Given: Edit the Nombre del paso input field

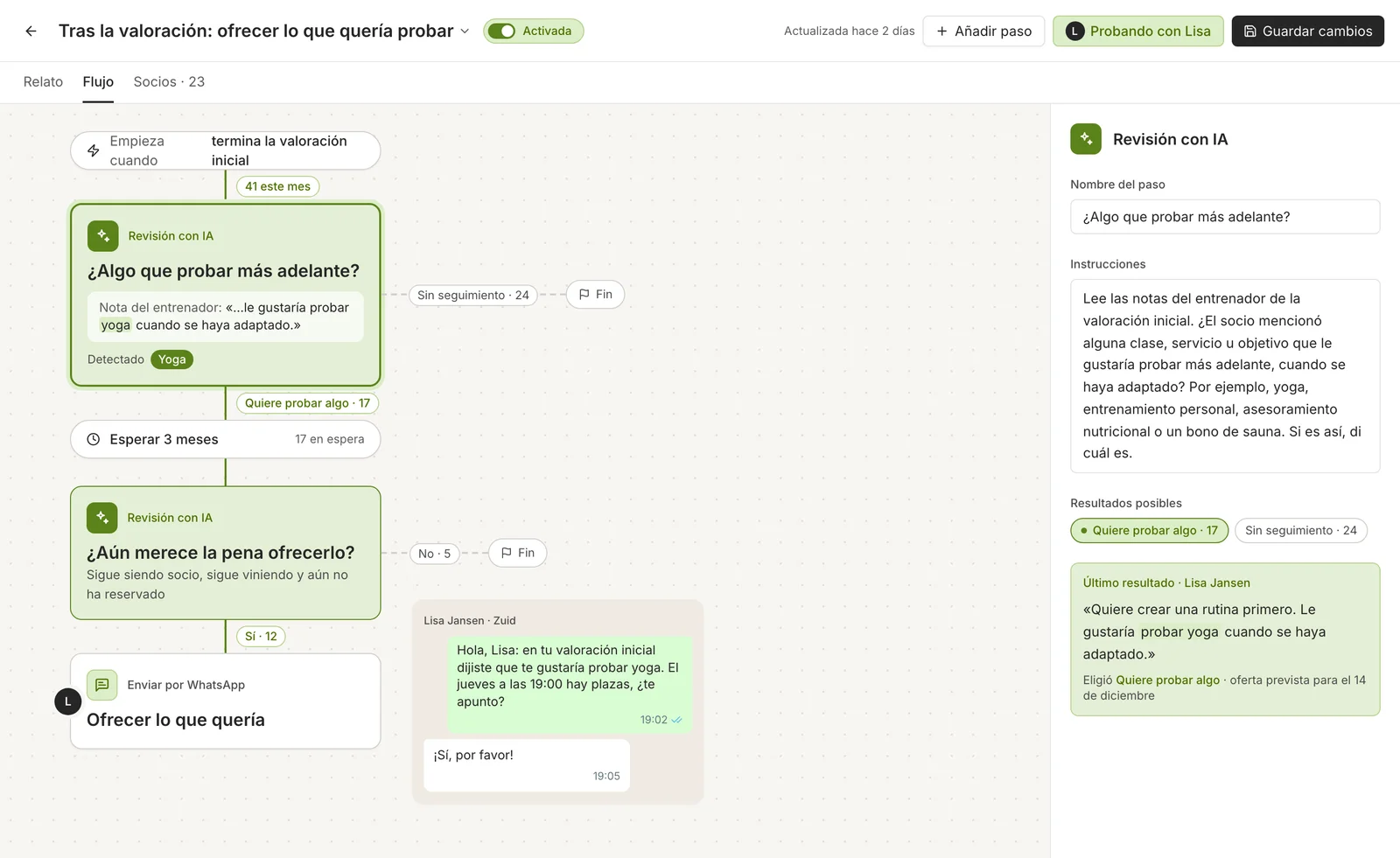Looking at the screenshot, I should pyautogui.click(x=1225, y=217).
